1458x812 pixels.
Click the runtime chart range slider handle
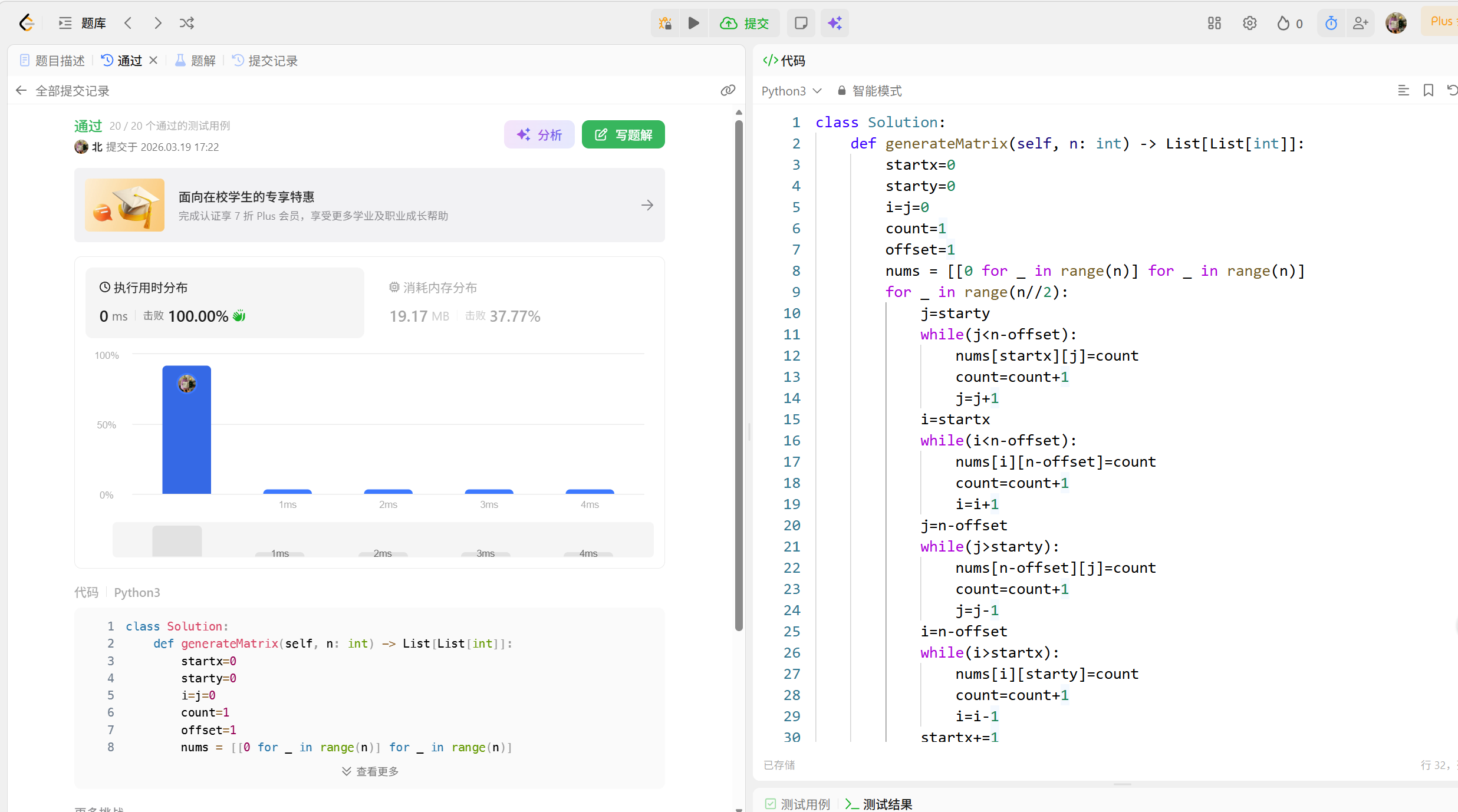click(x=177, y=540)
